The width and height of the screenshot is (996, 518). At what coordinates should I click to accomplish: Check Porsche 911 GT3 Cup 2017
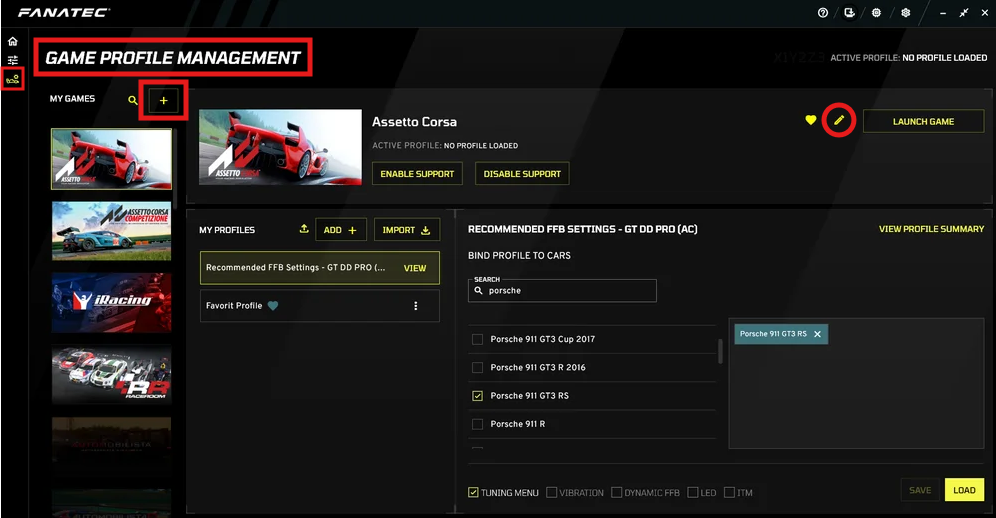click(x=478, y=339)
